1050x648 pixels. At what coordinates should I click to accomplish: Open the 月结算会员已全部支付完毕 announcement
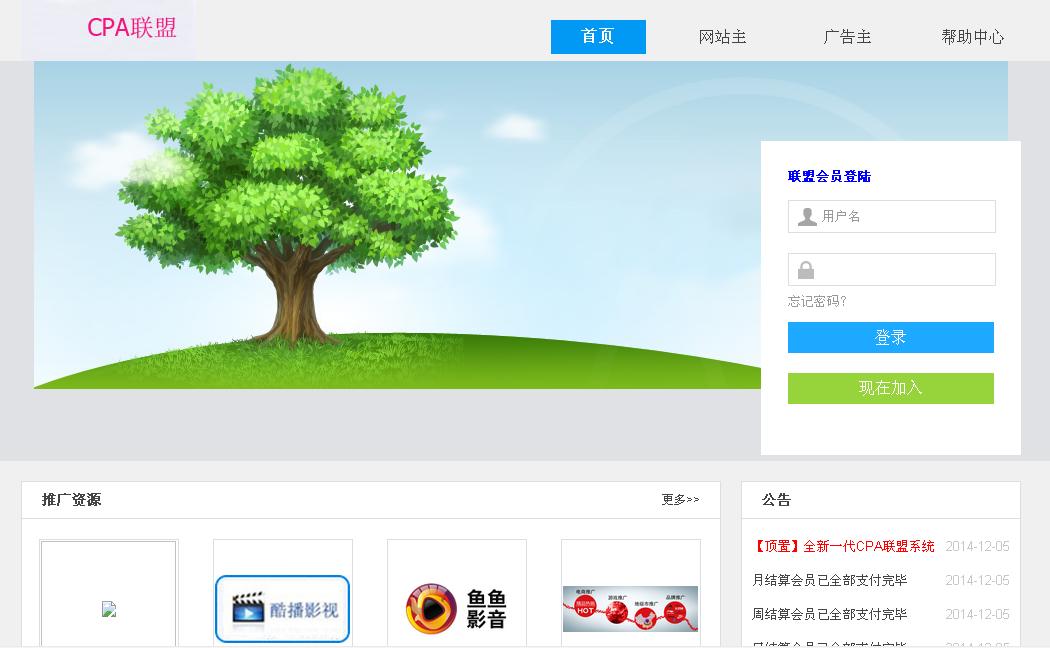(829, 580)
